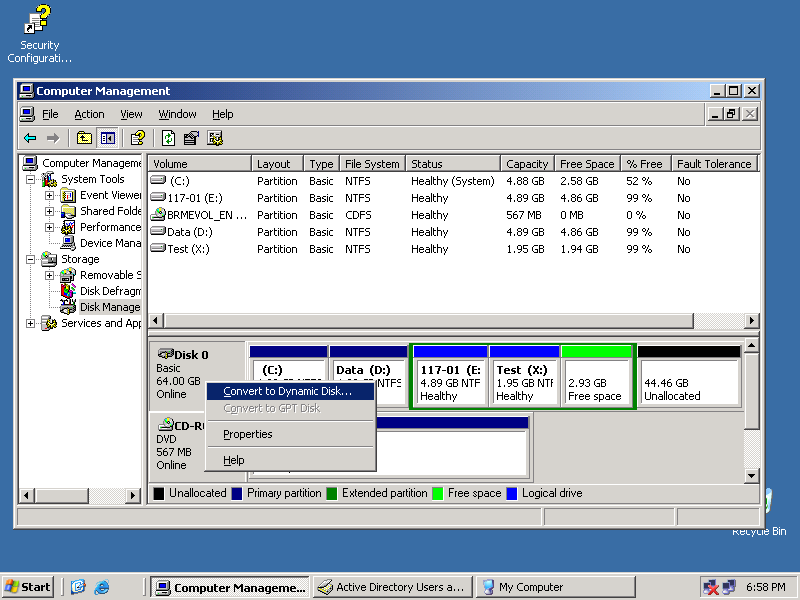Select the 44.46 GB Unallocated block
This screenshot has height=600, width=800.
[x=689, y=376]
